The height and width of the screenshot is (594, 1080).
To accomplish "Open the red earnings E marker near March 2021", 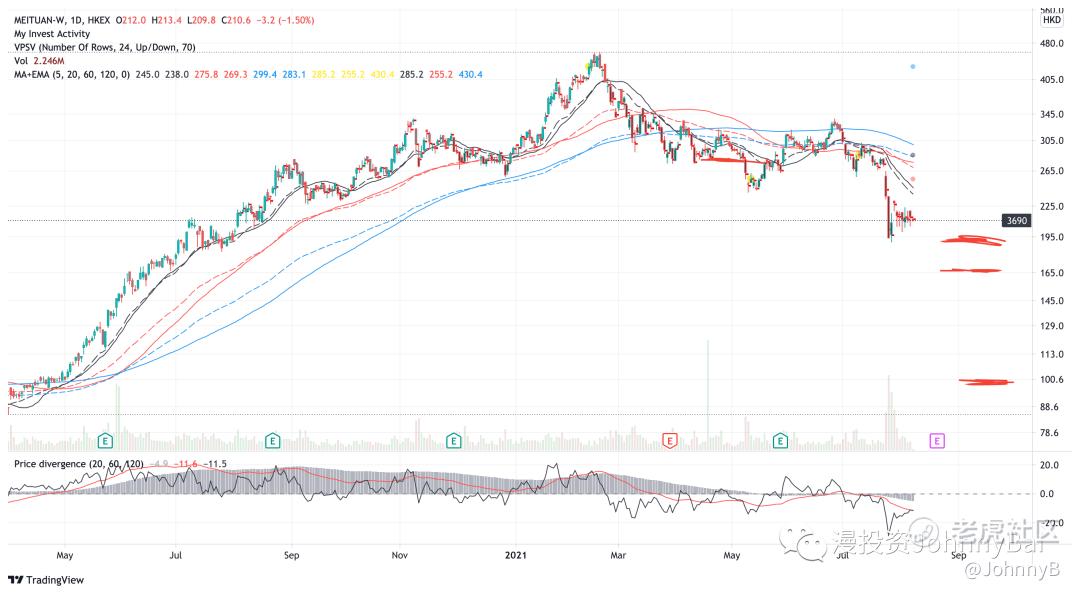I will [x=669, y=440].
